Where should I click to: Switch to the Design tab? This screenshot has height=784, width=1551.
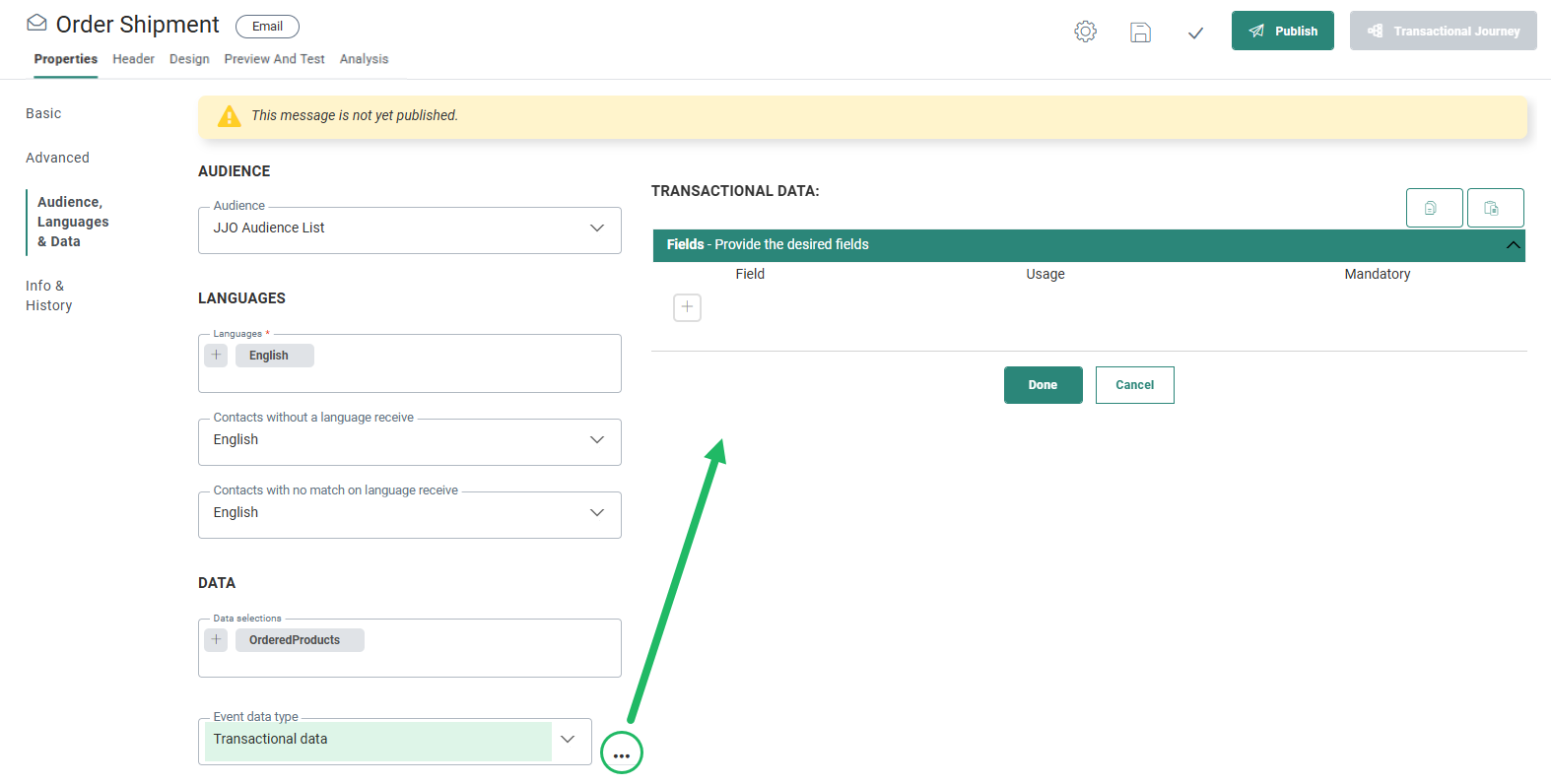click(x=189, y=59)
